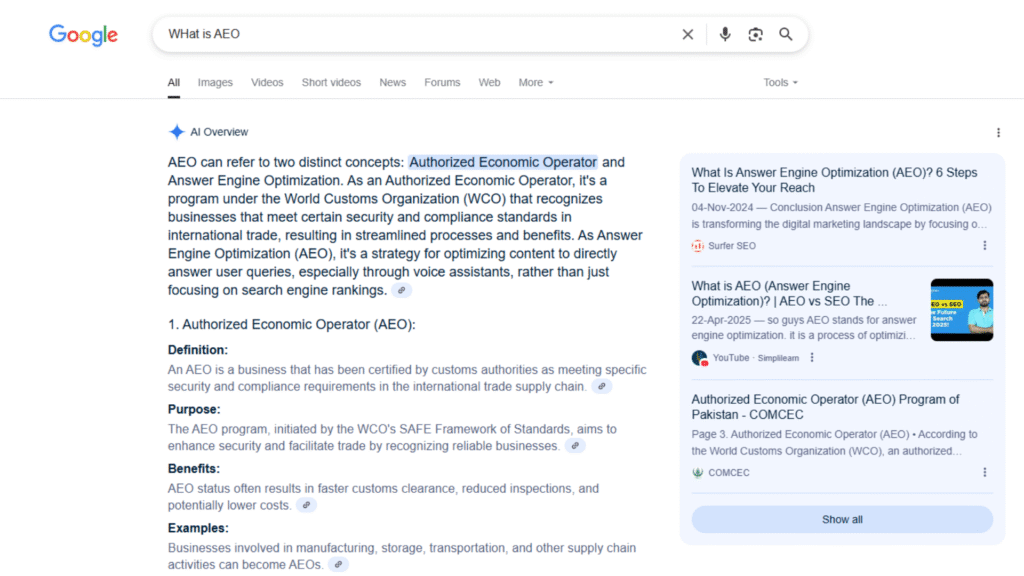Open 'Authorized Economic Operator (AEO) Program of Pakistan' result
Image resolution: width=1024 pixels, height=576 pixels.
tap(825, 407)
